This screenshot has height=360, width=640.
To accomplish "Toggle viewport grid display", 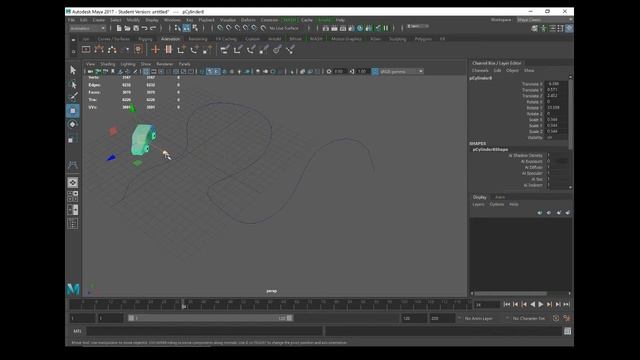I will pos(146,71).
